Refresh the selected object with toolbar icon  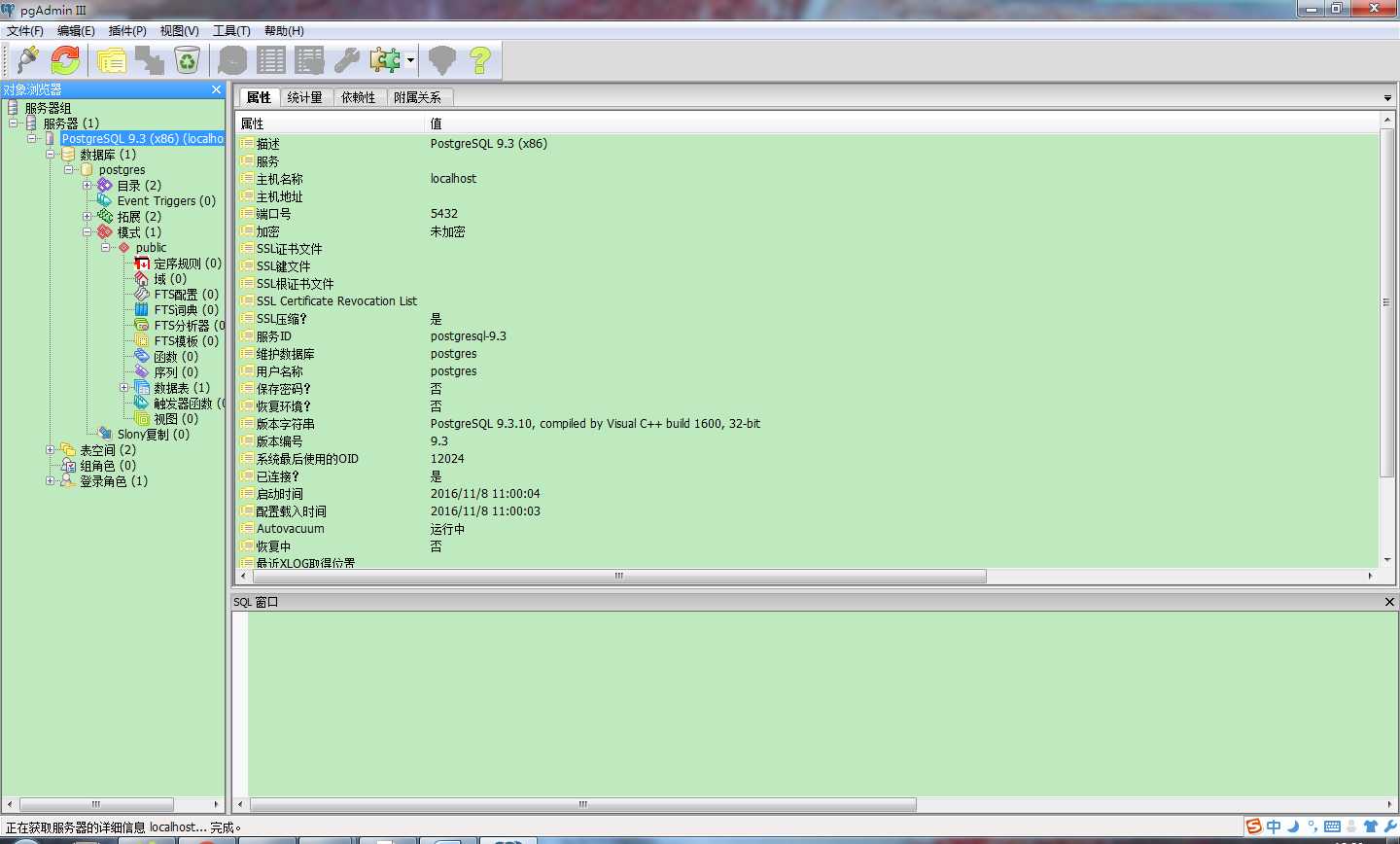pyautogui.click(x=65, y=60)
